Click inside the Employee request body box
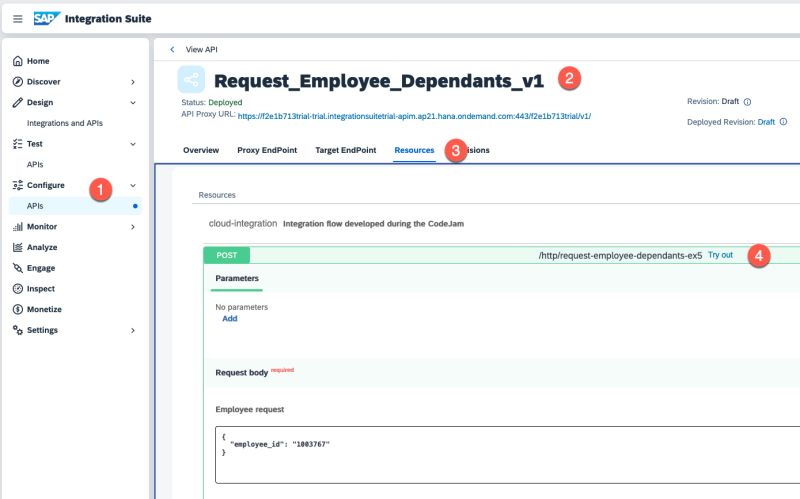The height and width of the screenshot is (499, 800). coord(508,455)
